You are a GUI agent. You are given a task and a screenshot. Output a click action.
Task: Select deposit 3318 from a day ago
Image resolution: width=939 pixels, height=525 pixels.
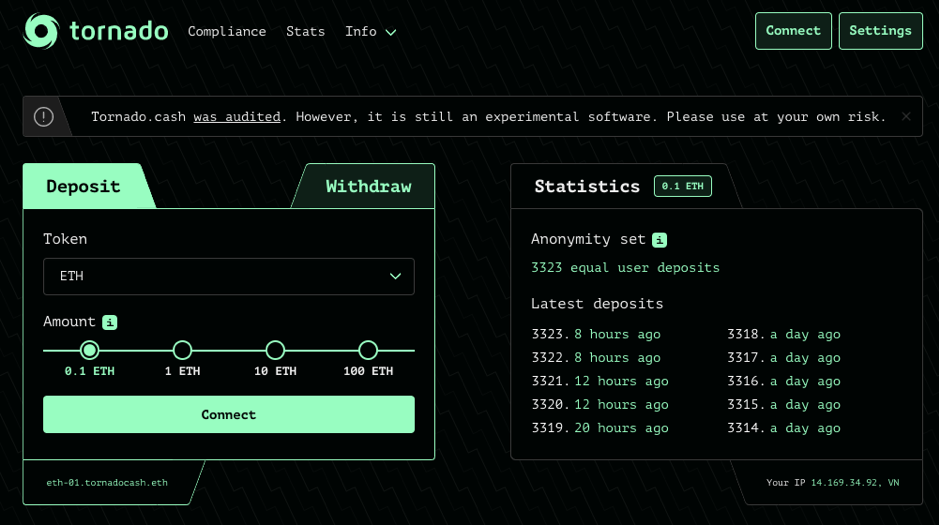[784, 334]
